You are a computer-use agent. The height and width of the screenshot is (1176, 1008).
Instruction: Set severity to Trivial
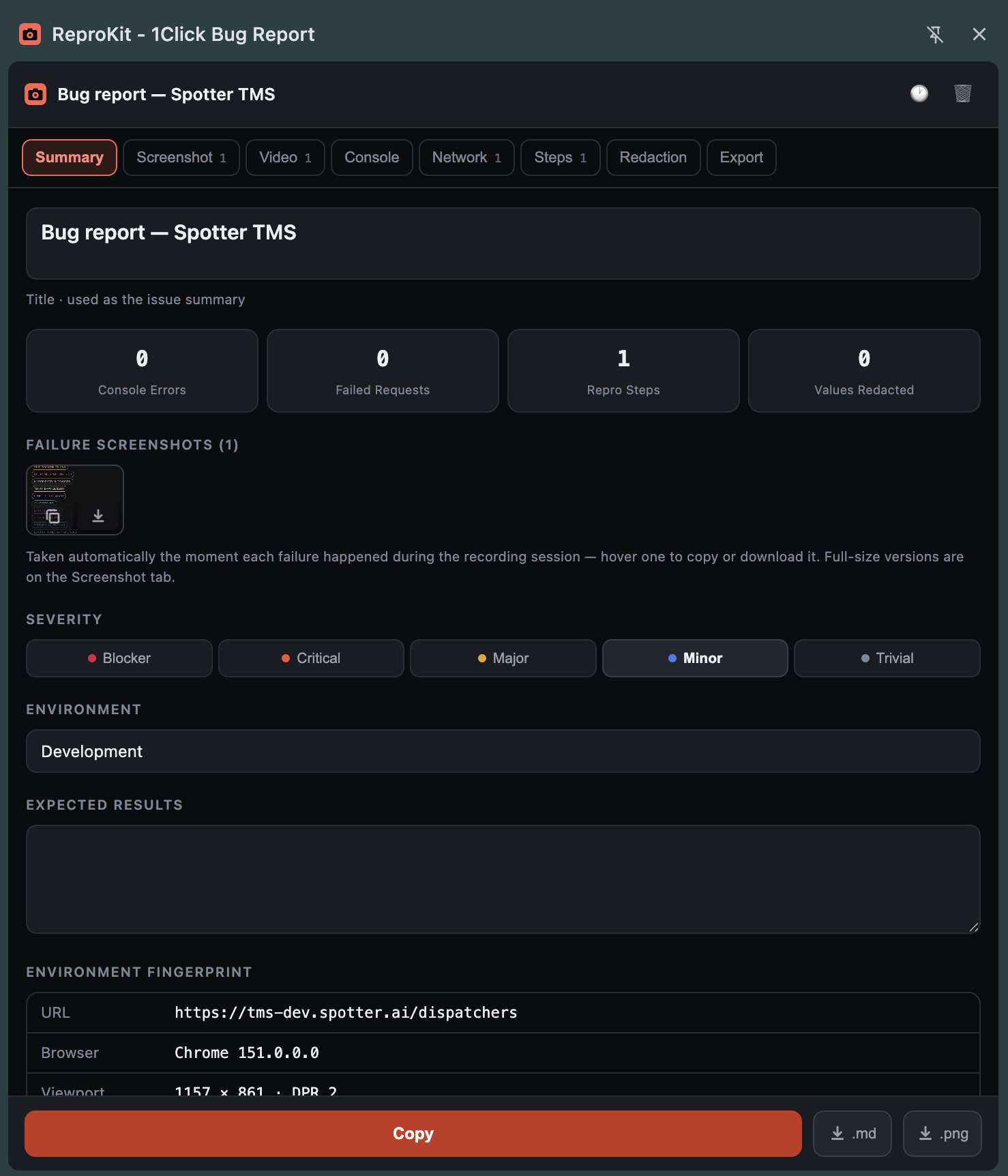click(x=887, y=658)
